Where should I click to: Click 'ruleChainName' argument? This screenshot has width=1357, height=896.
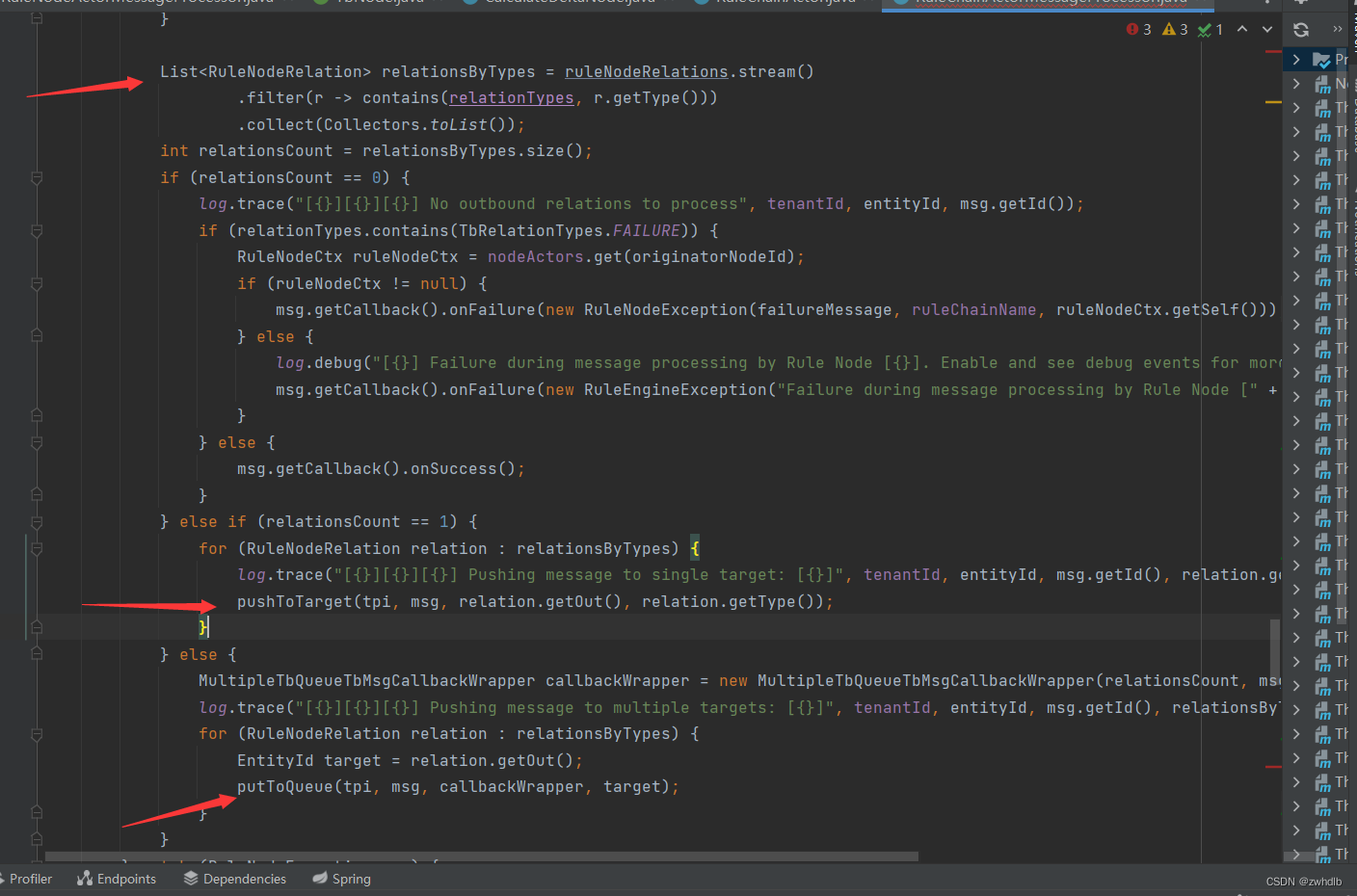pos(974,310)
